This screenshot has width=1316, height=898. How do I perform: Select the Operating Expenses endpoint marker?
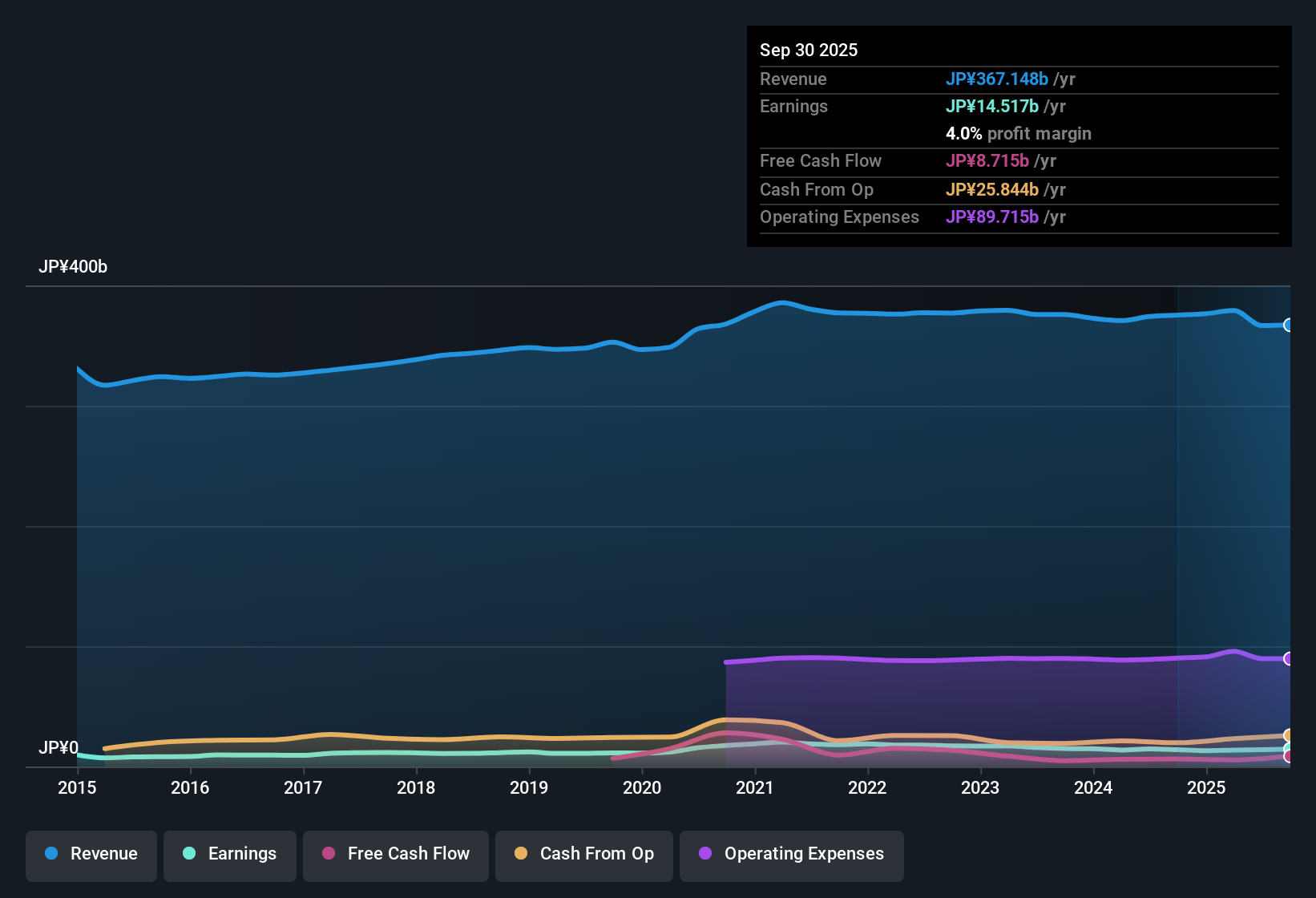[1289, 658]
